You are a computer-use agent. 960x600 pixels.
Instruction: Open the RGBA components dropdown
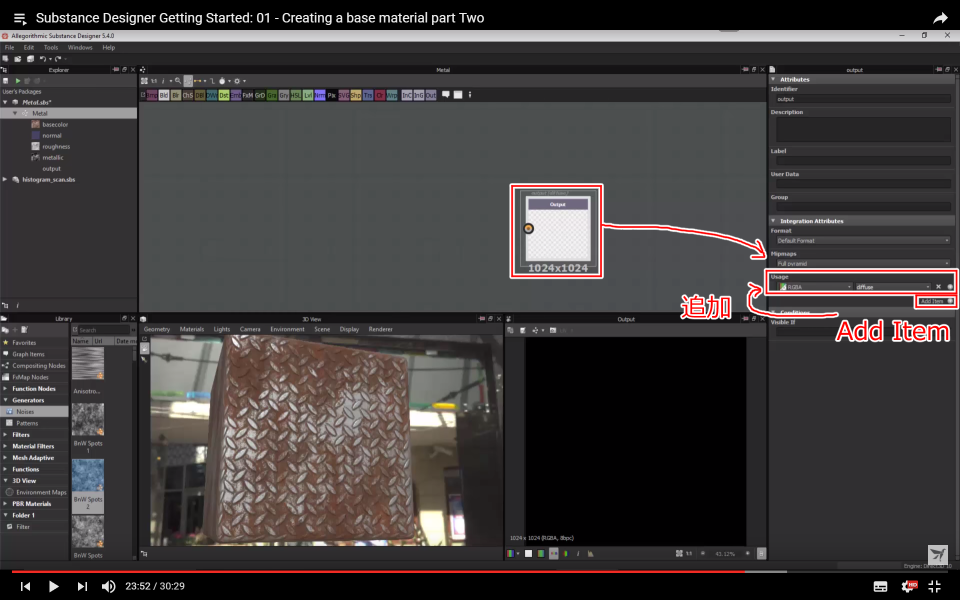[x=815, y=287]
